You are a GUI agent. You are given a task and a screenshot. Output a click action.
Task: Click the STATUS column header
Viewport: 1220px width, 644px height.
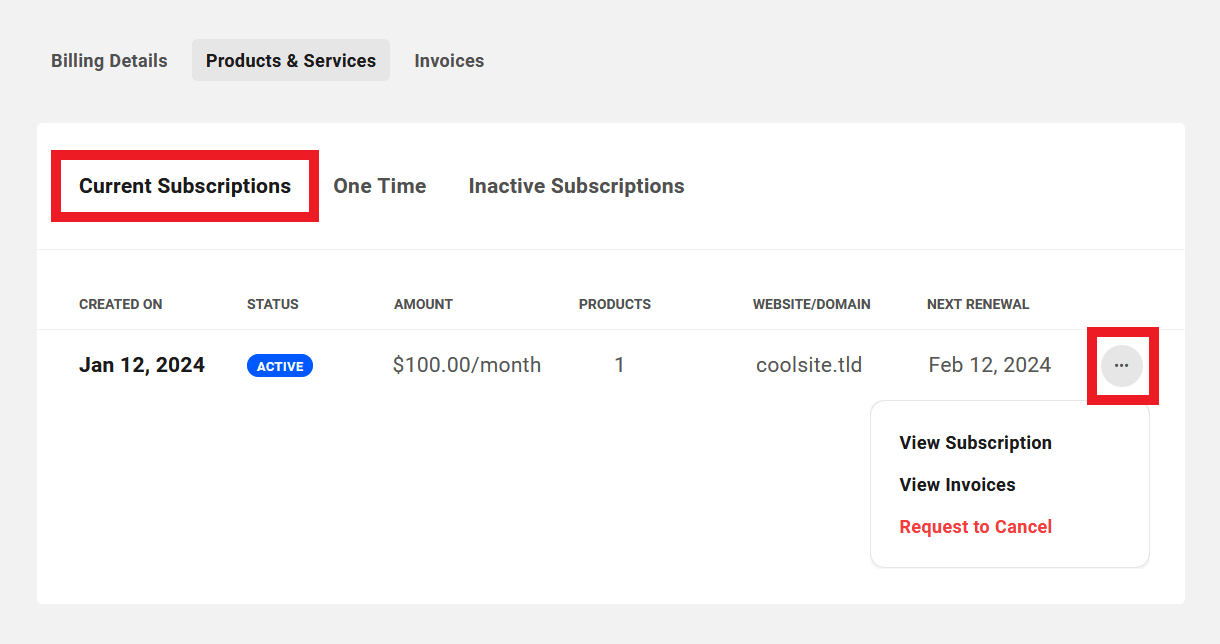272,304
